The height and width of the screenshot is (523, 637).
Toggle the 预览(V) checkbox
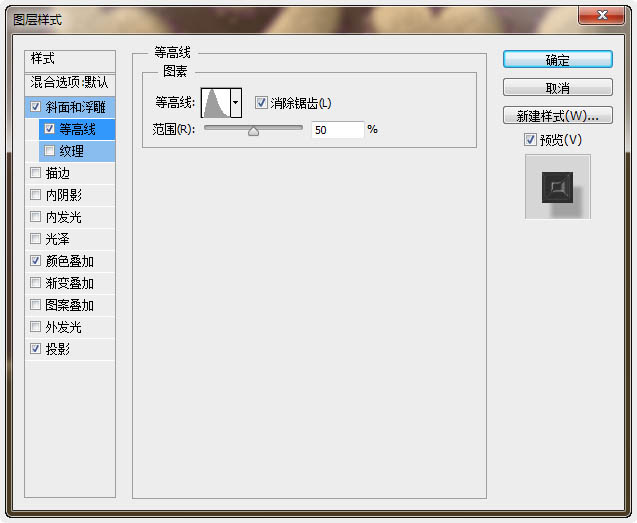tap(530, 140)
